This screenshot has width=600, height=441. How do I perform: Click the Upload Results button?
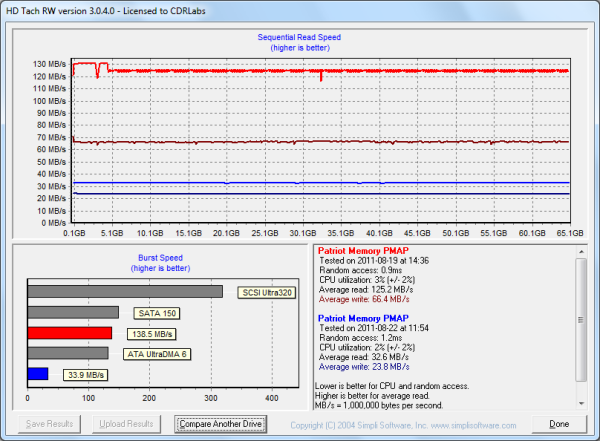tap(126, 424)
